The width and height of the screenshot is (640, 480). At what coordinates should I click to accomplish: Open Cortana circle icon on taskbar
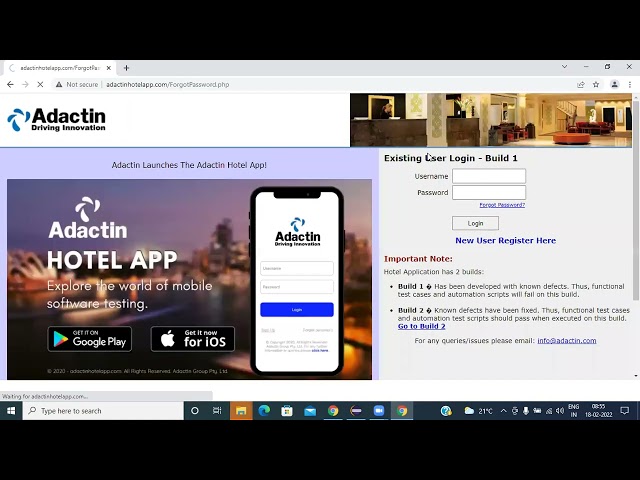(x=195, y=411)
